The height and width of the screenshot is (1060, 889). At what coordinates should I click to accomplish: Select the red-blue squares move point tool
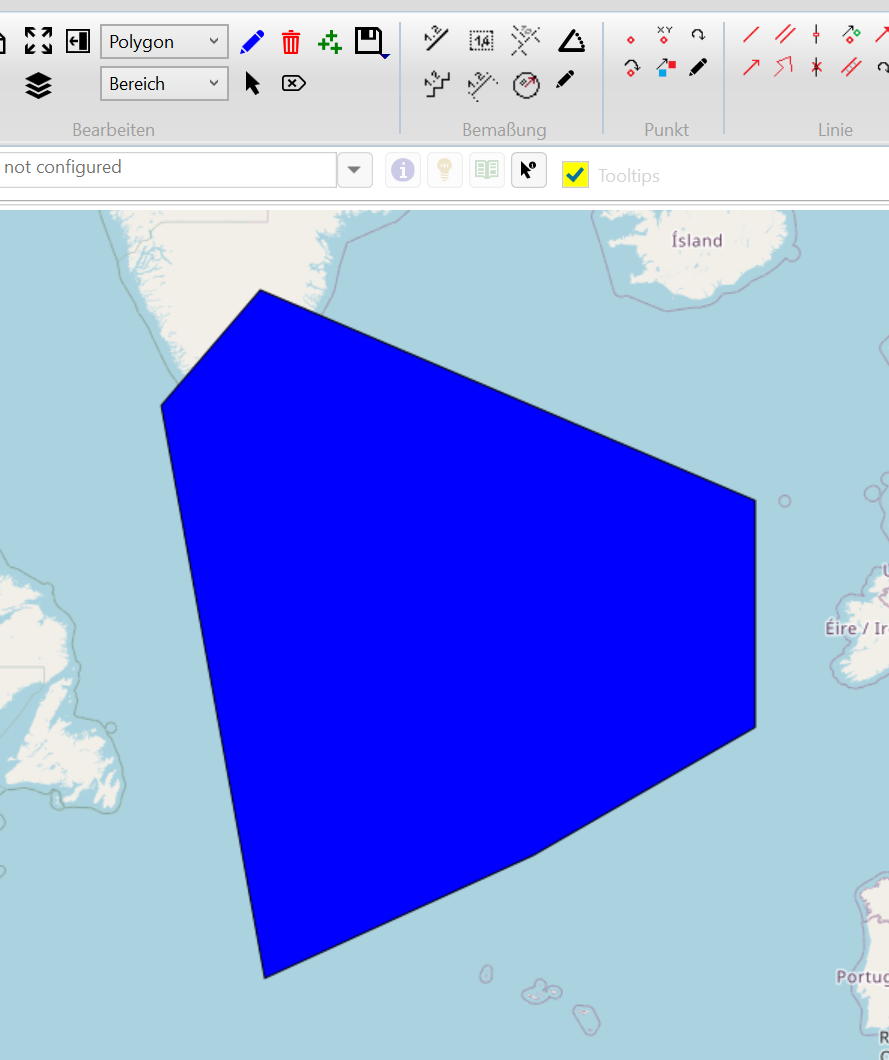coord(666,67)
